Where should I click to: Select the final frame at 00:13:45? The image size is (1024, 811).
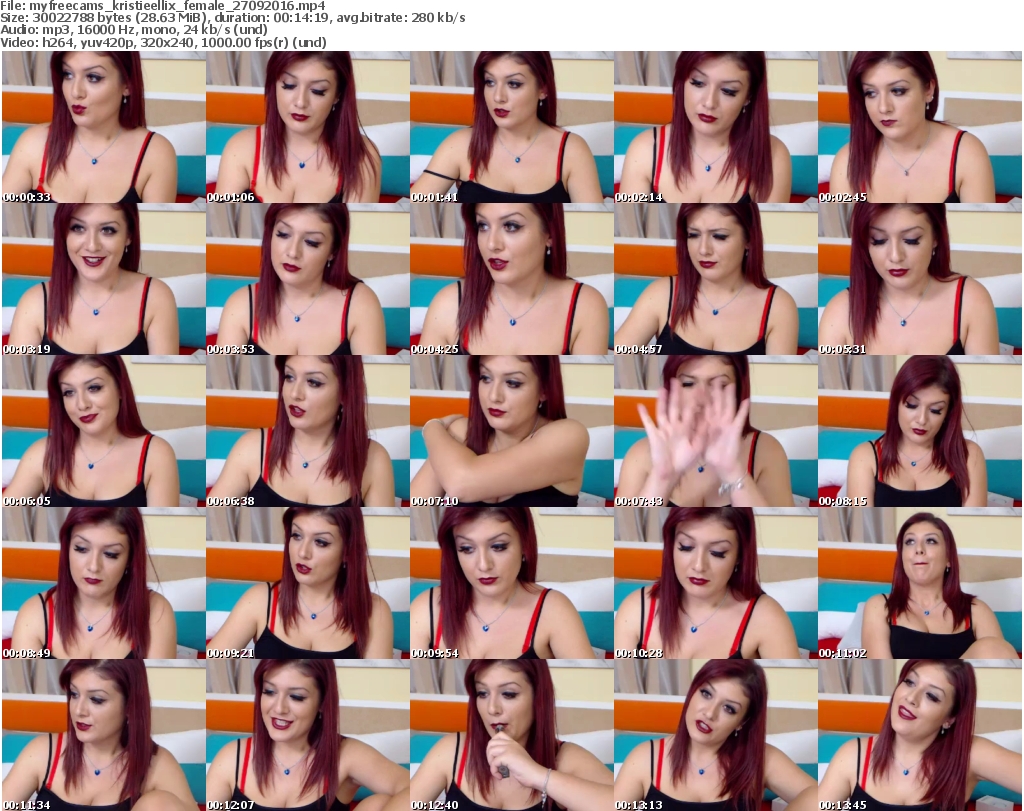919,735
